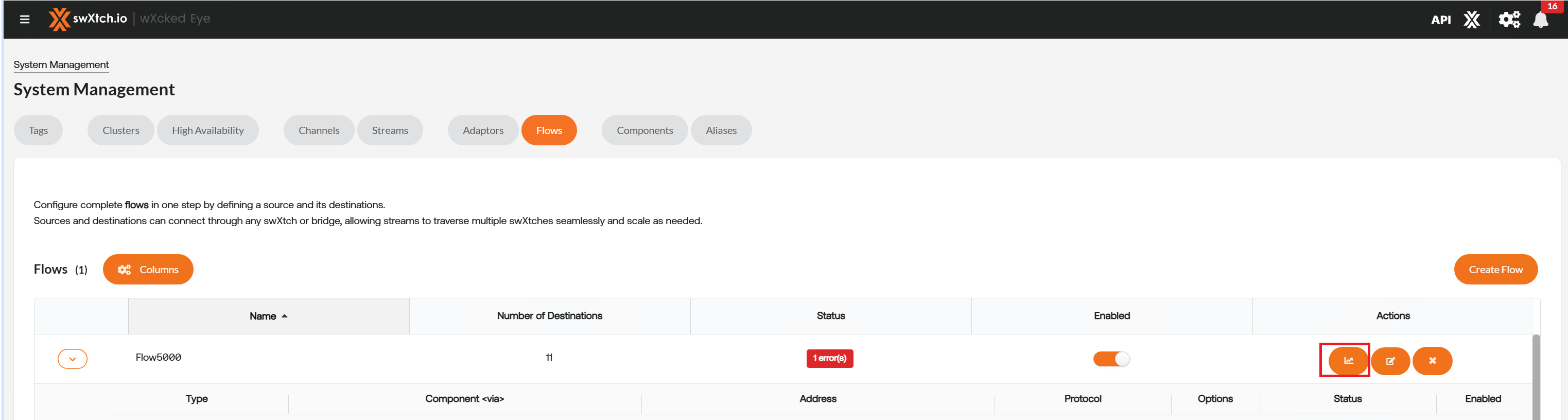This screenshot has height=420, width=1568.
Task: Click the swXtch.io logo
Action: pyautogui.click(x=88, y=19)
